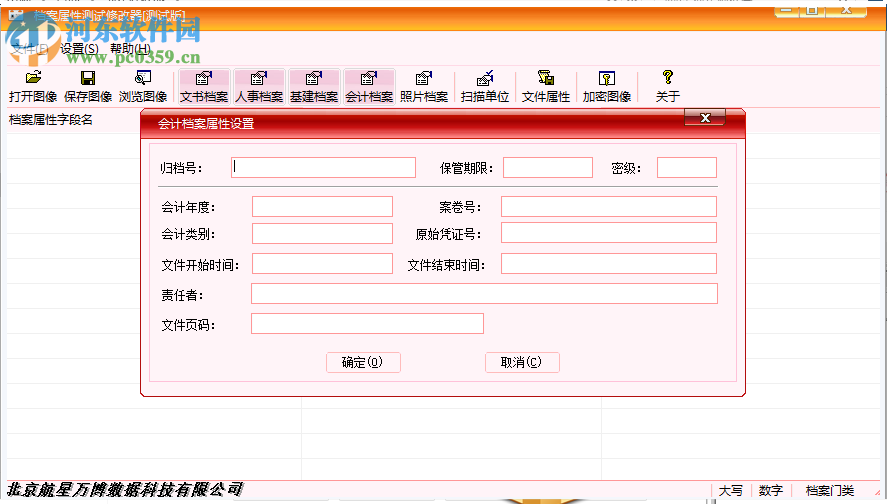Click the 数字 status bar indicator
887x504 pixels.
[770, 490]
